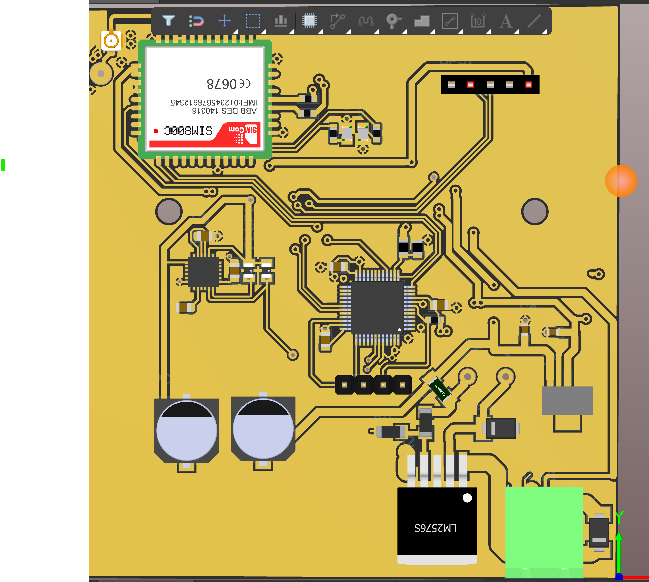649x582 pixels.
Task: Click the Place Polygon/Fill tool
Action: point(421,20)
